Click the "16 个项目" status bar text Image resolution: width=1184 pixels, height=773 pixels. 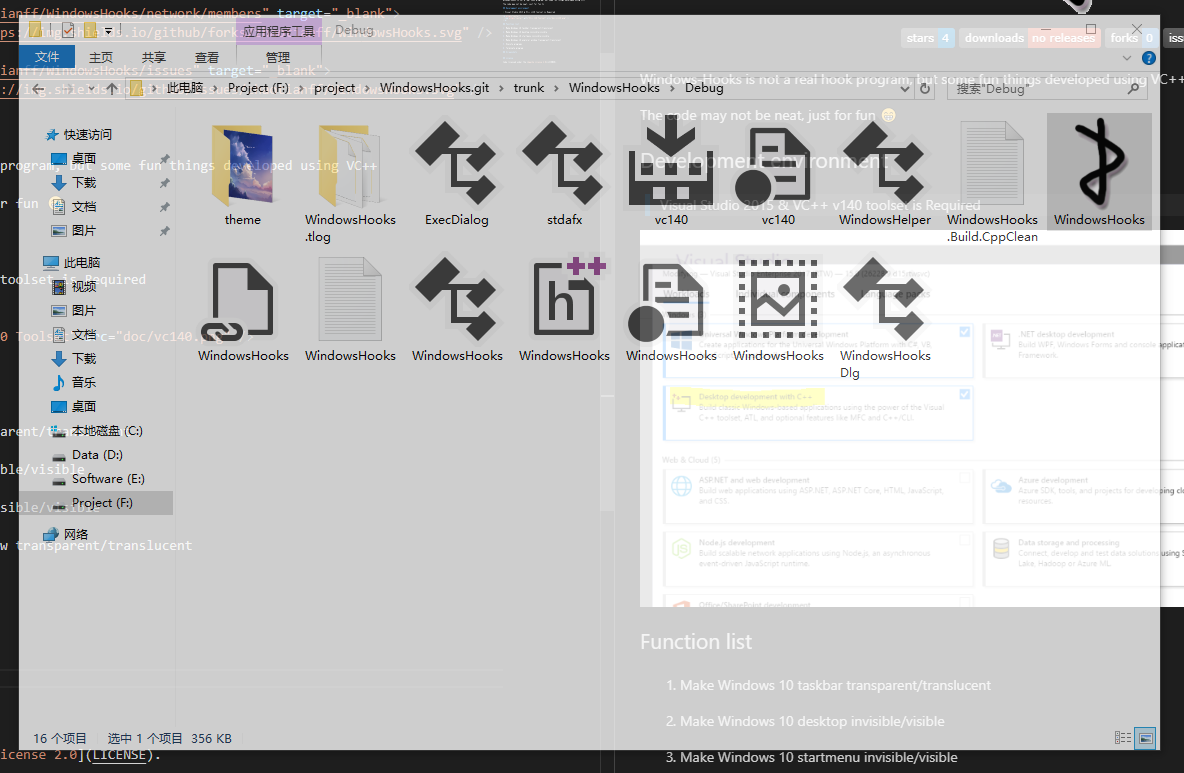point(60,738)
